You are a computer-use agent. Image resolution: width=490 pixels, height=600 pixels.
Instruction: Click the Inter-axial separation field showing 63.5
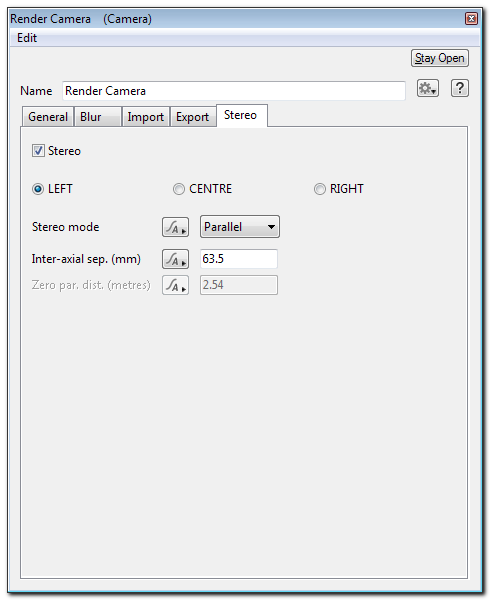click(239, 259)
